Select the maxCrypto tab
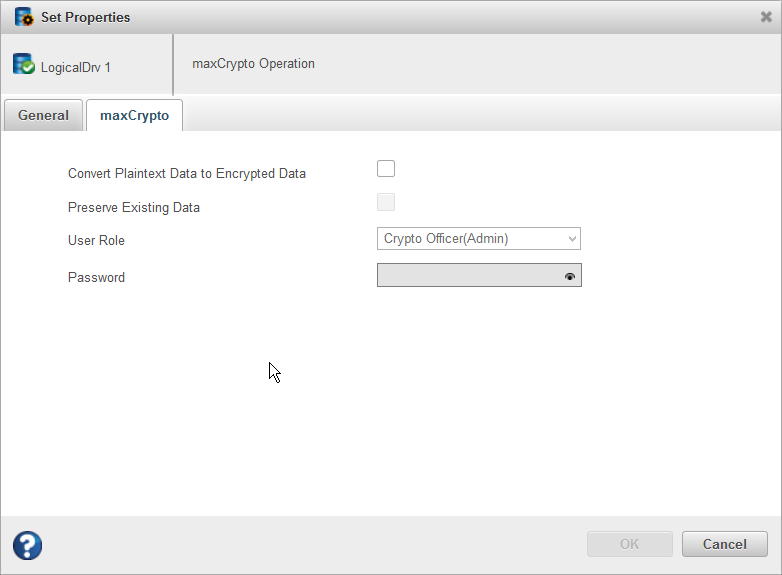 pyautogui.click(x=134, y=116)
